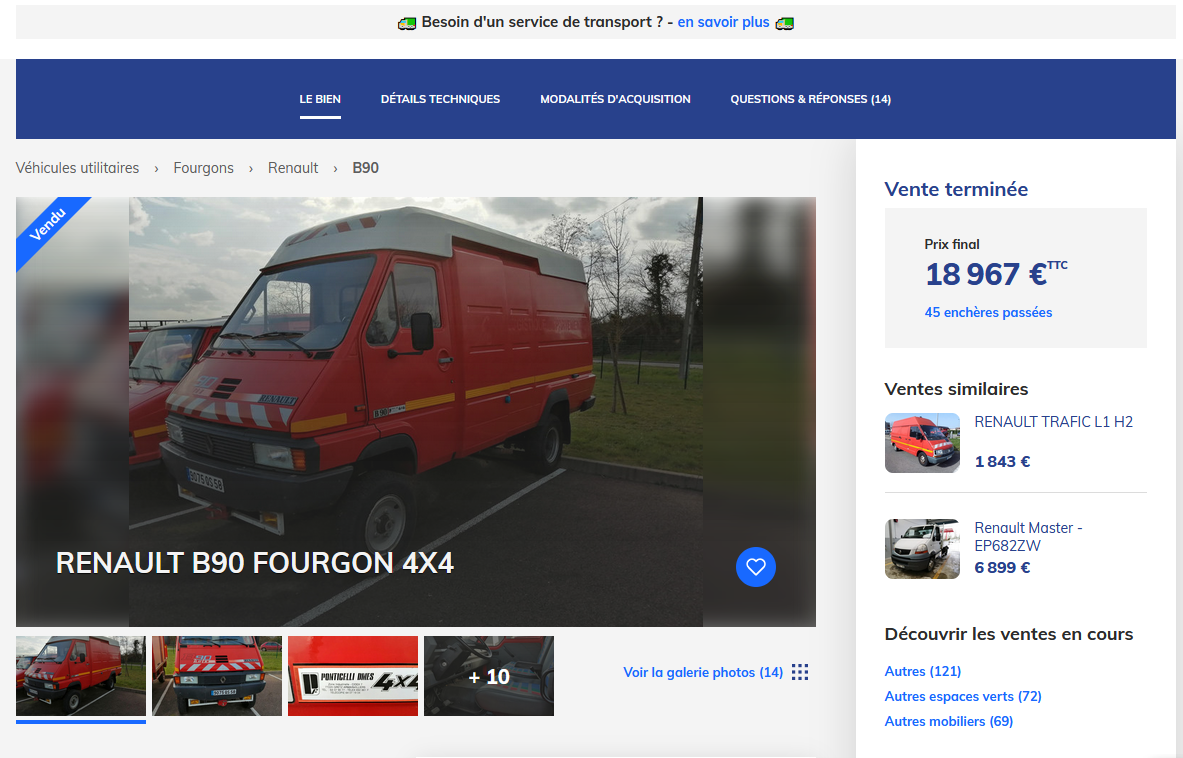Click the 'en savoir plus' transport link

click(x=723, y=22)
